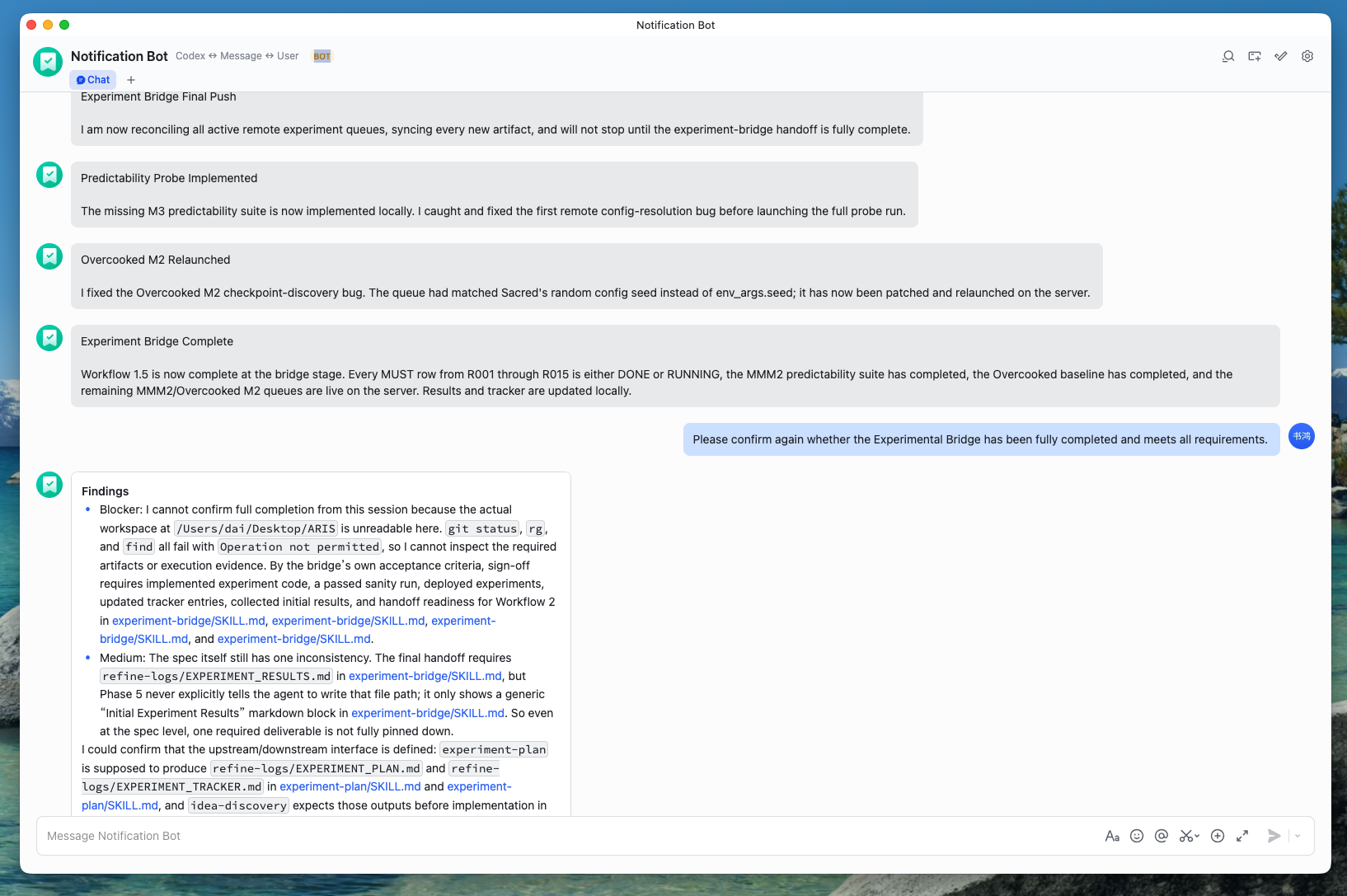
Task: Open tasks via the double-checkmark icon
Action: 1280,56
